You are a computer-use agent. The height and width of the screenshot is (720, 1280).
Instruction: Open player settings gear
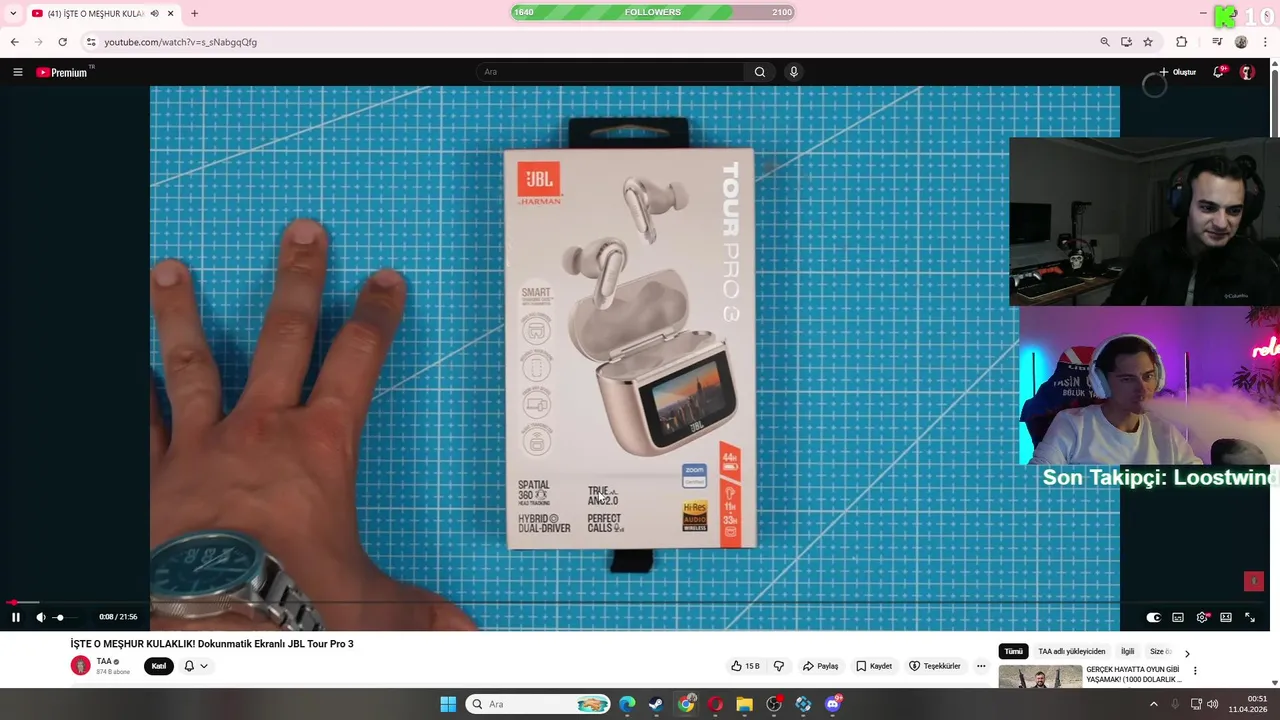(x=1202, y=617)
